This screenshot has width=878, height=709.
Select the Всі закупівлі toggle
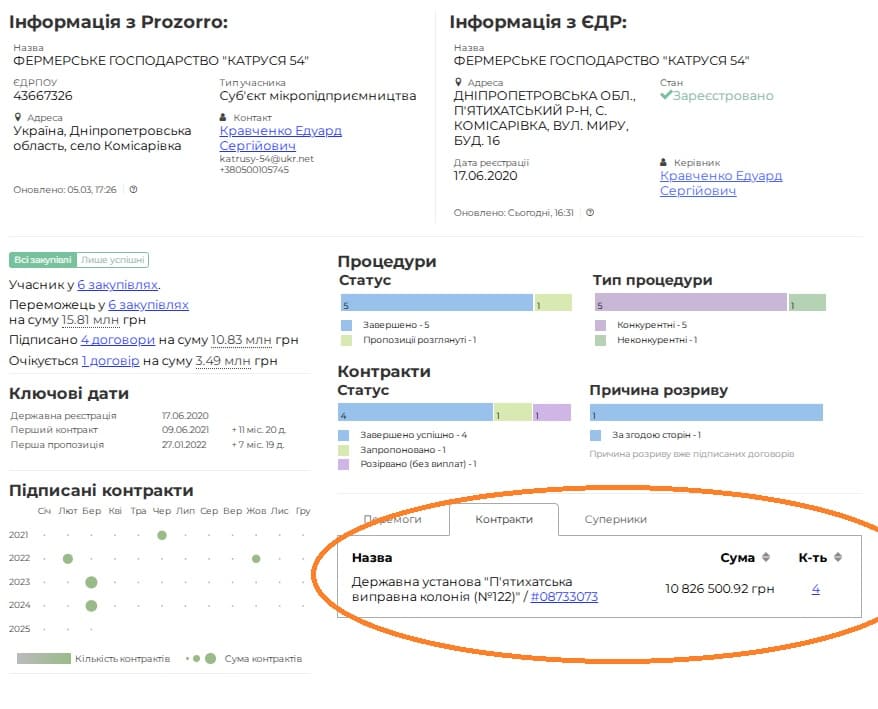42,260
